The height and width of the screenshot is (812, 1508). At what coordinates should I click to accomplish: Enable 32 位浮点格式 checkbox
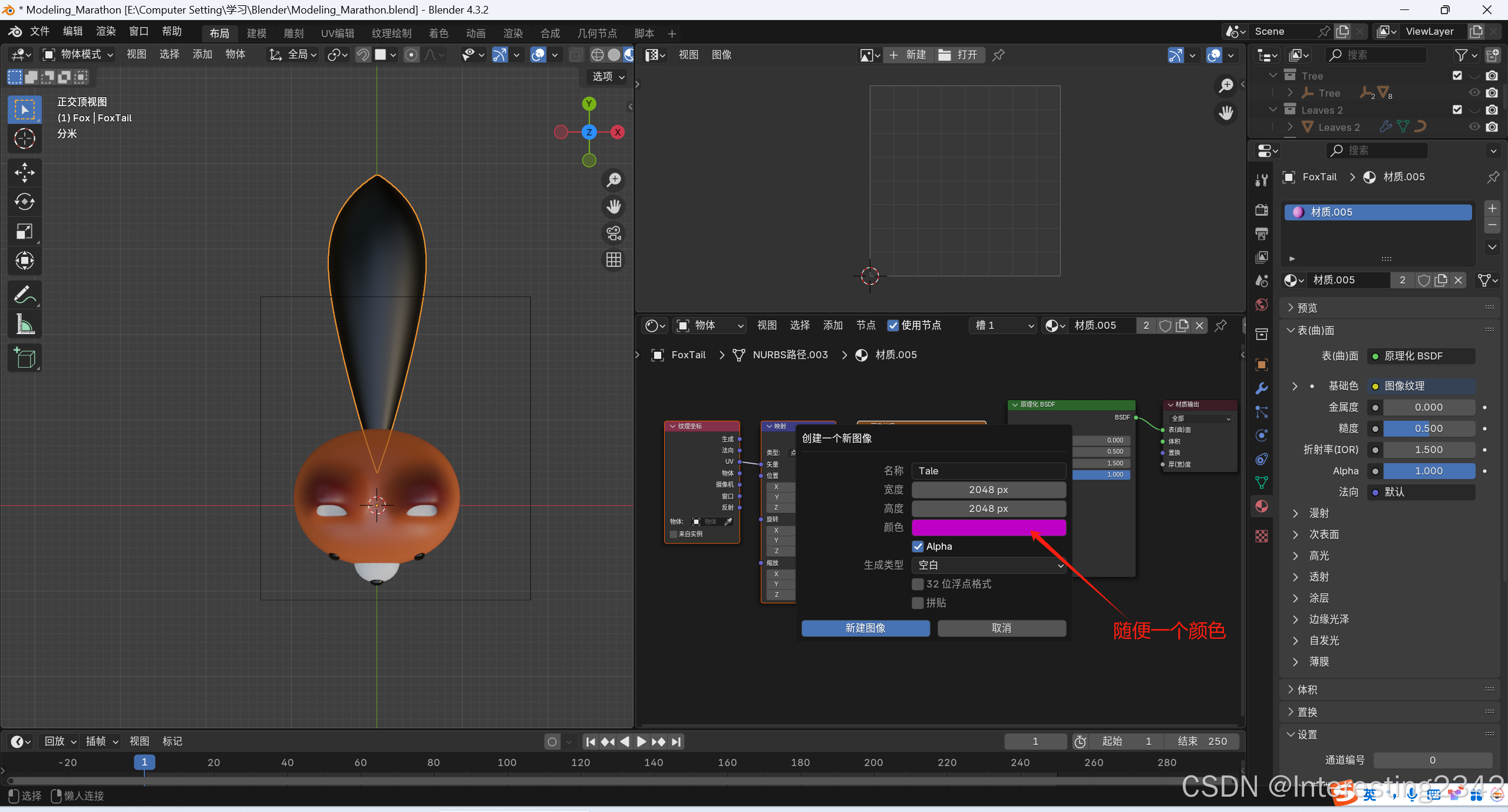(x=918, y=584)
